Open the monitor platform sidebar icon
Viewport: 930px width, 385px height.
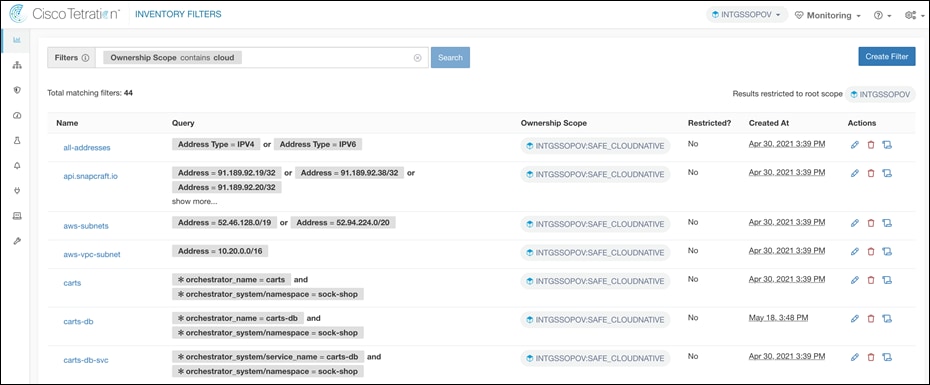[x=17, y=215]
